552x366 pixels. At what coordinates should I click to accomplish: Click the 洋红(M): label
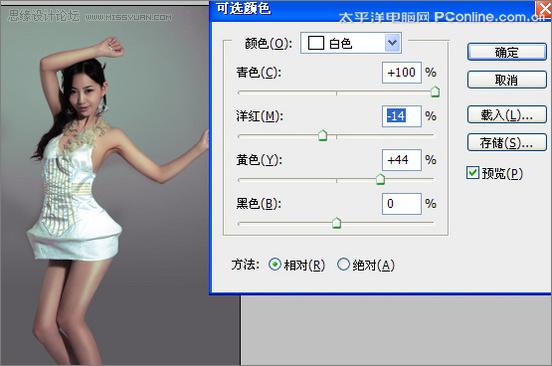coord(259,116)
